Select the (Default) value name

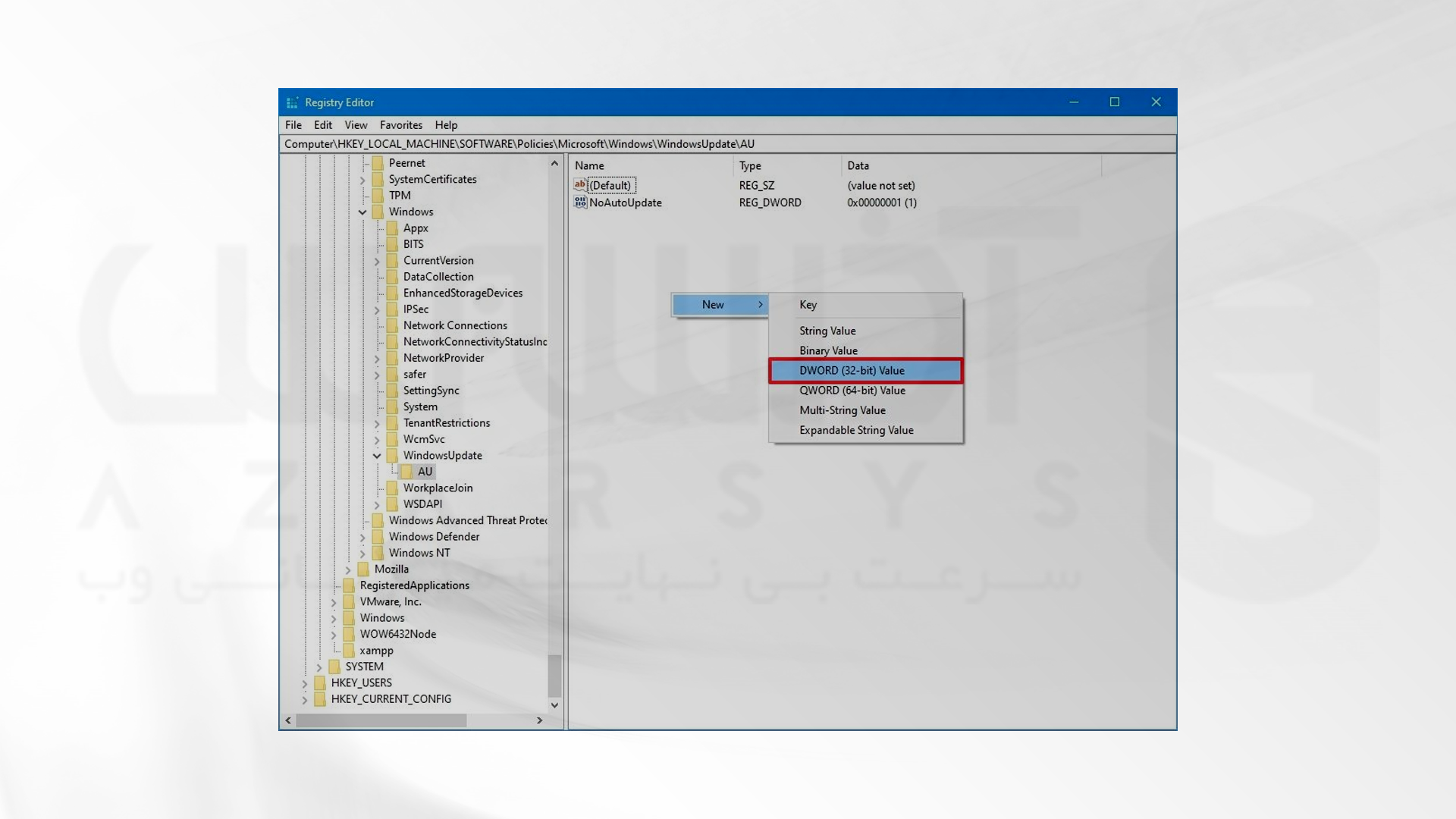610,185
